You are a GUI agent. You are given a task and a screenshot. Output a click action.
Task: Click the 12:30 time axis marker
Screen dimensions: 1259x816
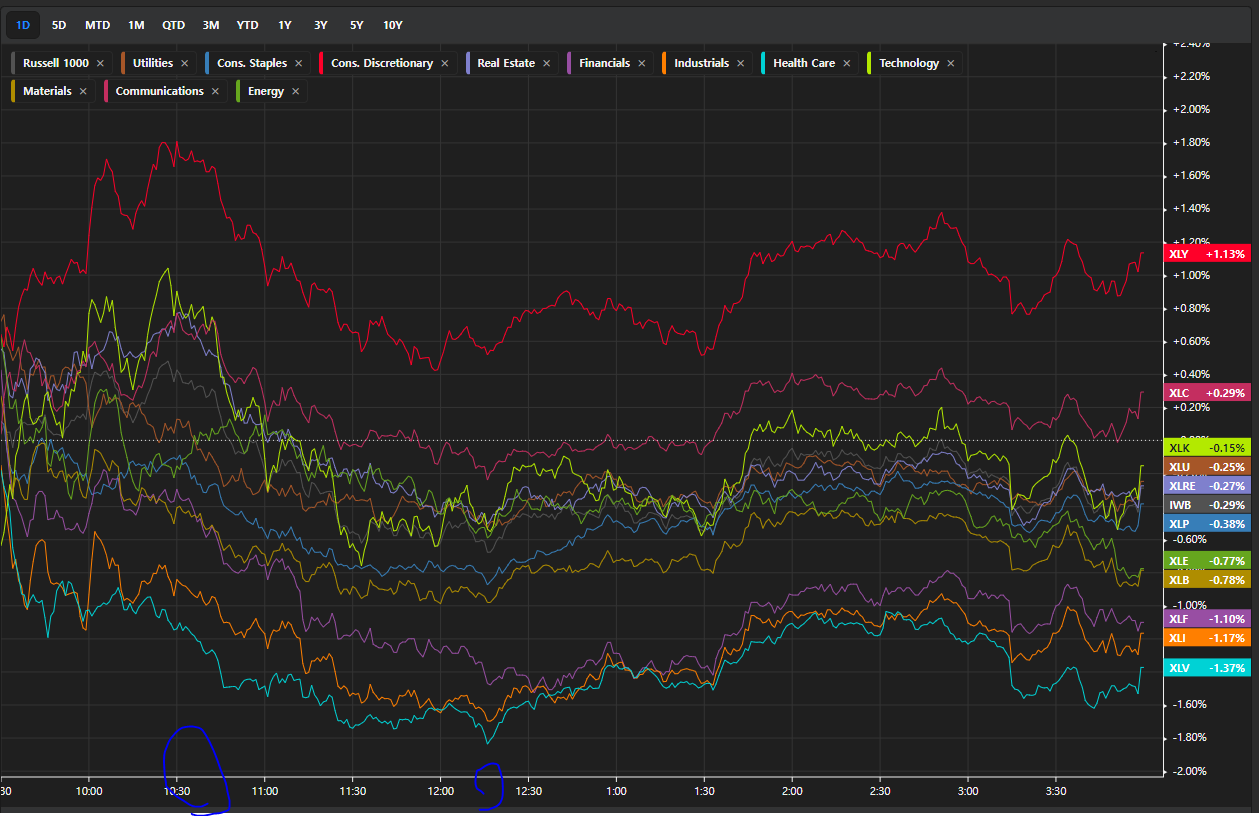pos(528,790)
